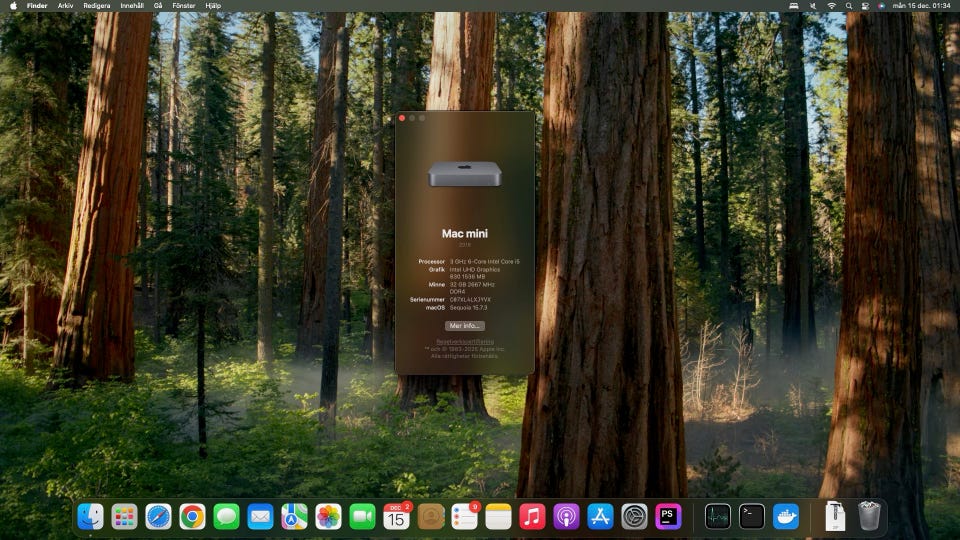Open the Regelverkscertifiering link
Viewport: 960px width, 540px height.
[464, 341]
